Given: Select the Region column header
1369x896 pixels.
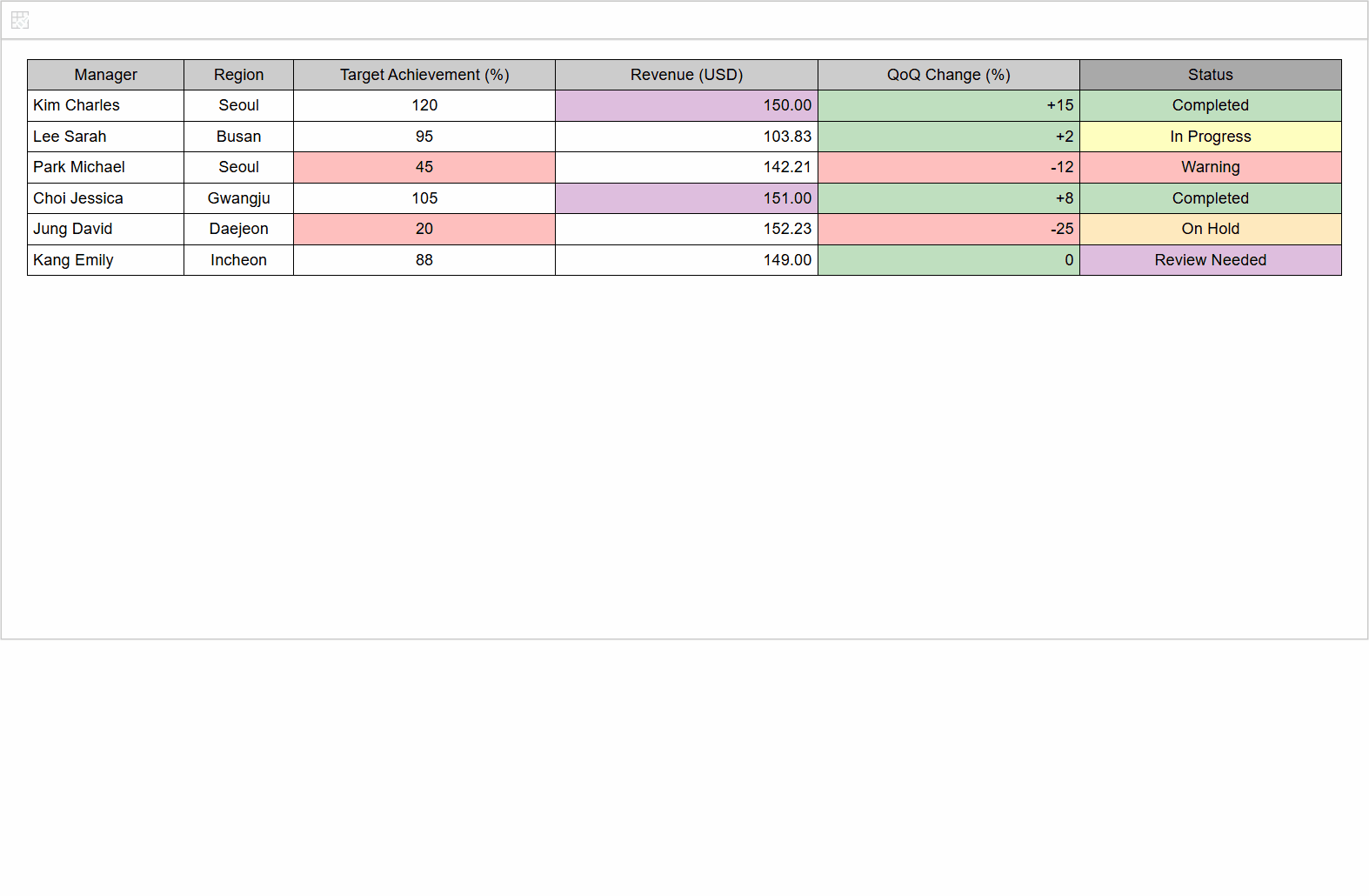Looking at the screenshot, I should (x=238, y=75).
